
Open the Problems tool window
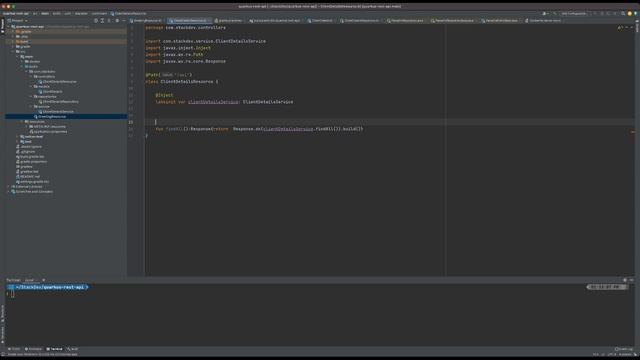click(x=33, y=349)
